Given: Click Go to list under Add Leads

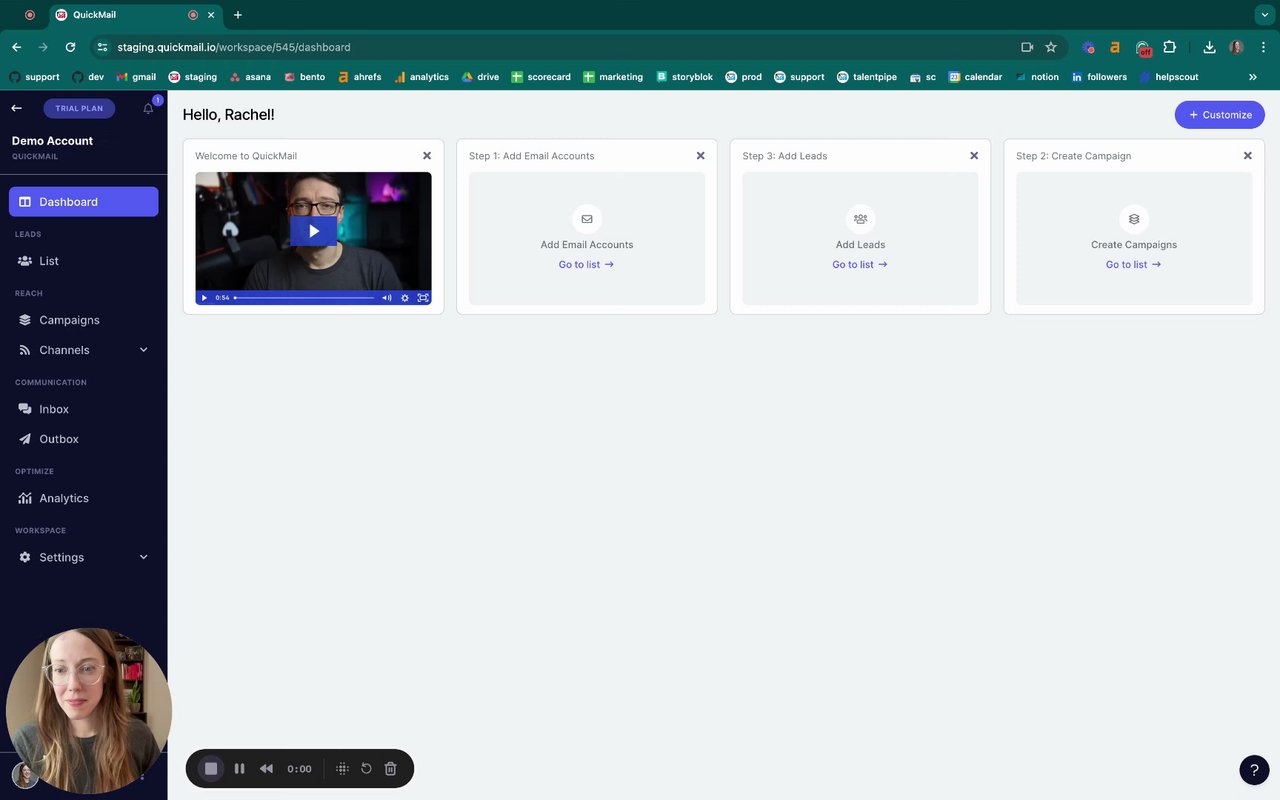Looking at the screenshot, I should [860, 265].
